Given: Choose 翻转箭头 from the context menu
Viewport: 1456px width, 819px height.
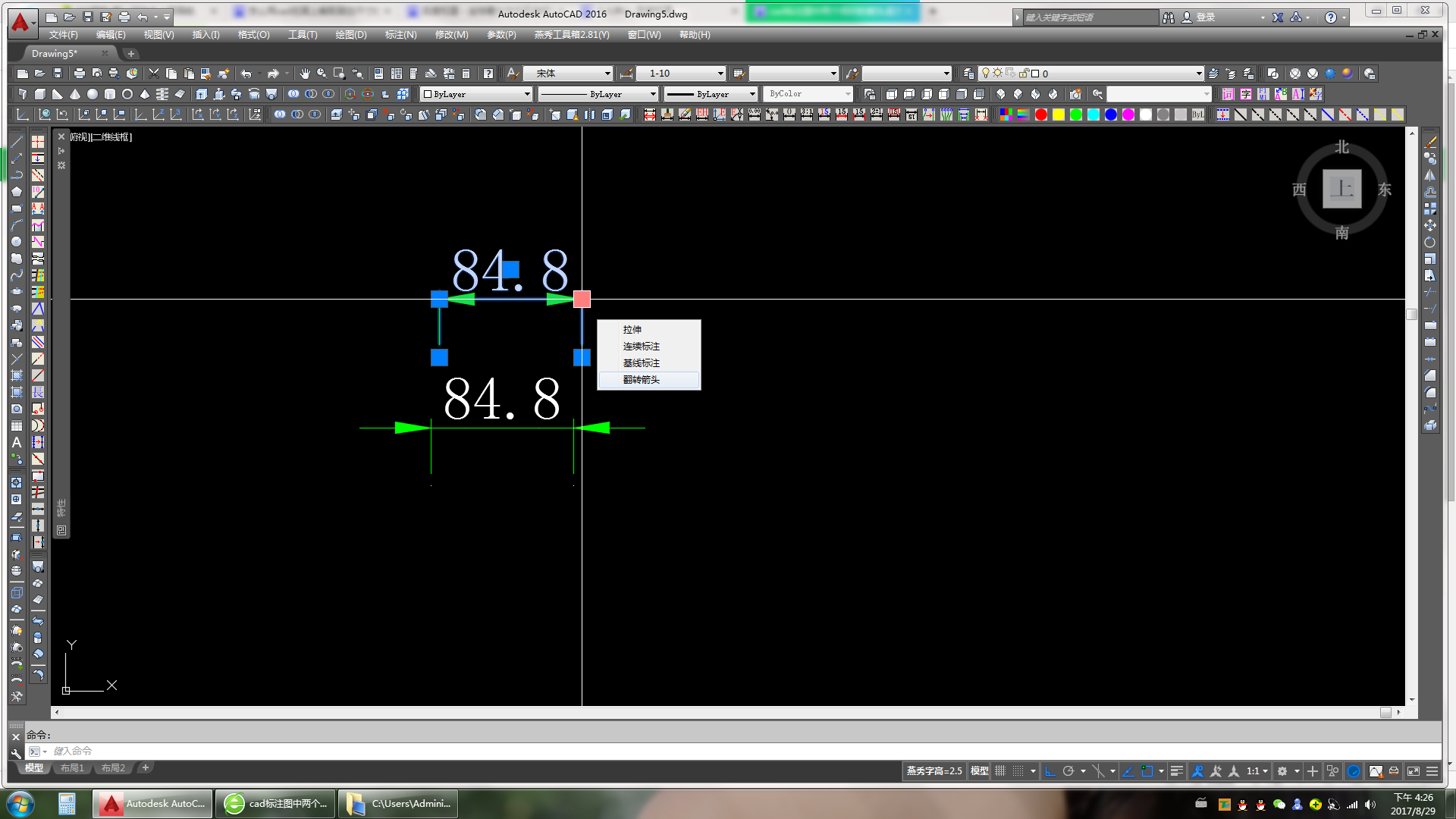Looking at the screenshot, I should (x=642, y=380).
